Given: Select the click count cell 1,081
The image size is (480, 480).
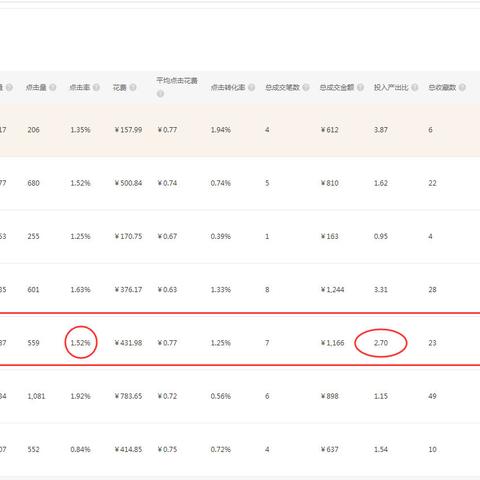Looking at the screenshot, I should pyautogui.click(x=36, y=396).
